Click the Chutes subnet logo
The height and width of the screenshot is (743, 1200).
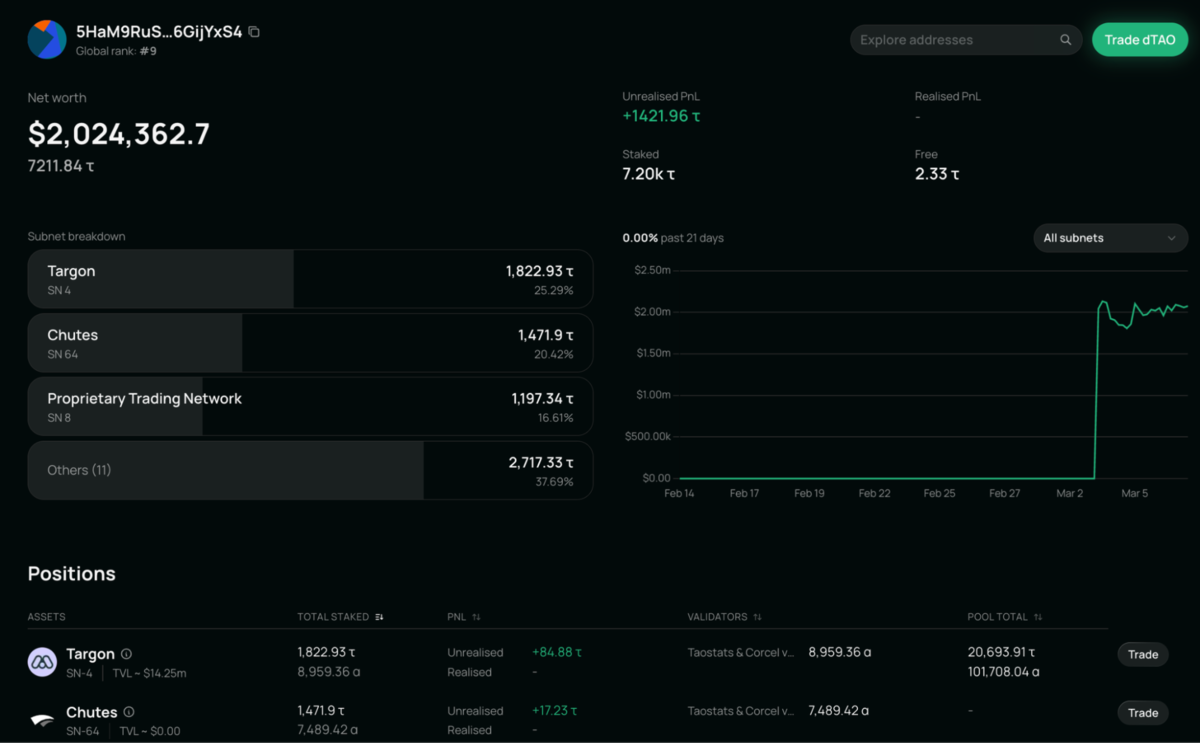42,720
